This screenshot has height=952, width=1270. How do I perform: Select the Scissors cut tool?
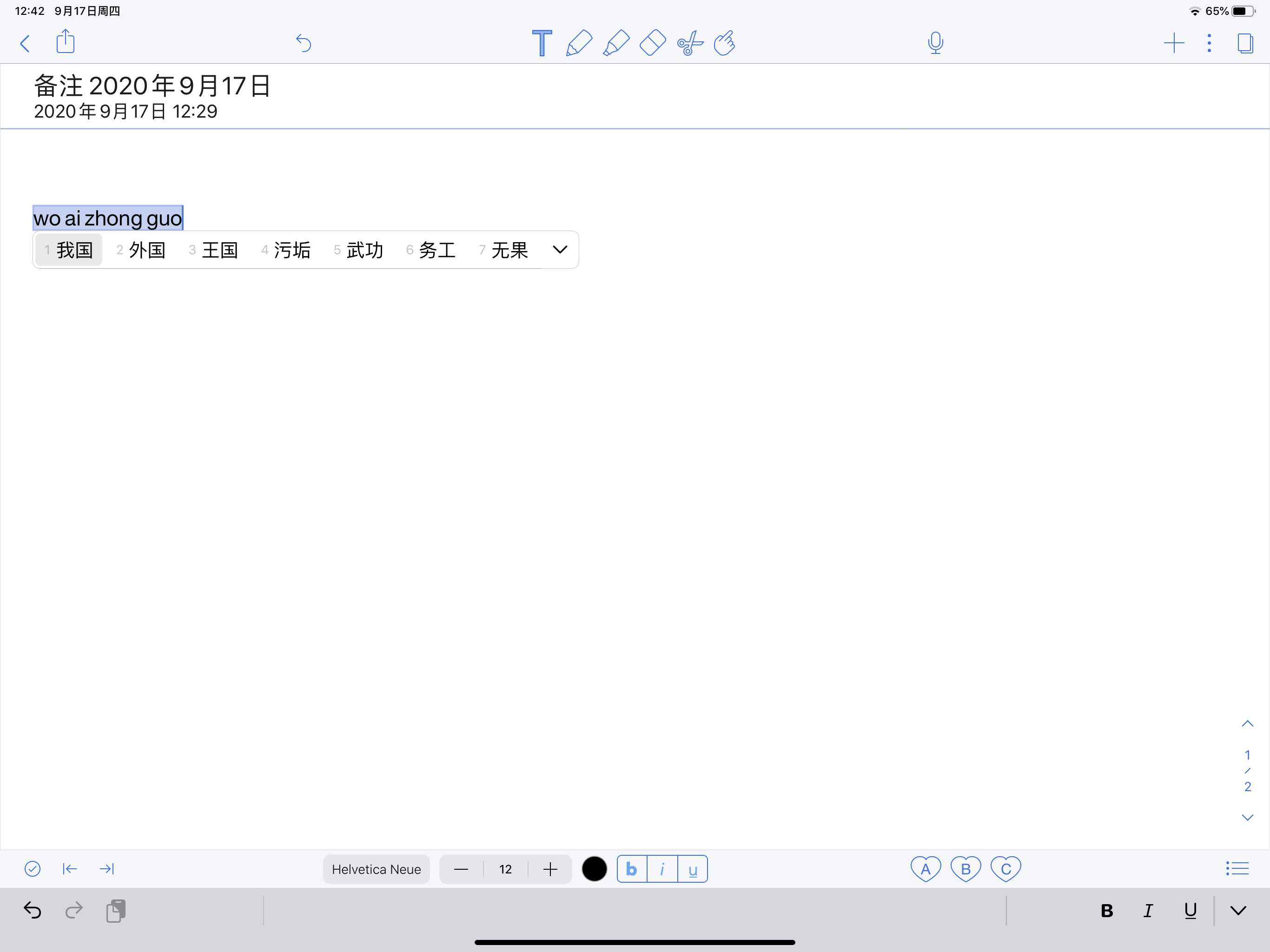point(689,43)
